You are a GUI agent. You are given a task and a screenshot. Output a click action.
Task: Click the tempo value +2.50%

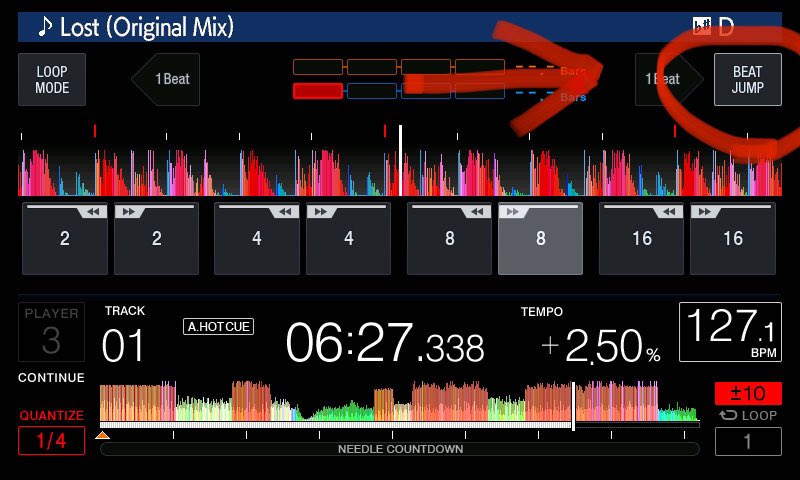pos(601,346)
